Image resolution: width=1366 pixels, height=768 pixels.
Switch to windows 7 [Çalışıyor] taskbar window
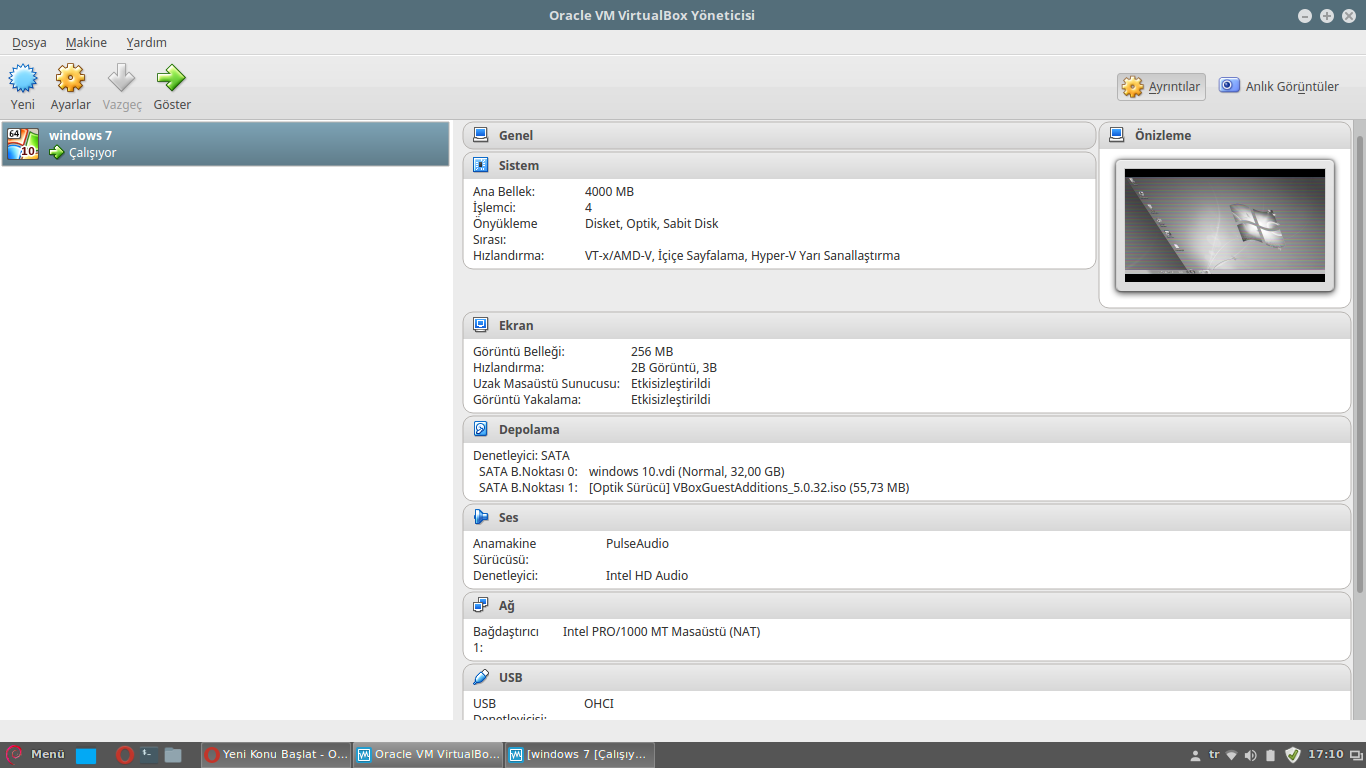580,755
